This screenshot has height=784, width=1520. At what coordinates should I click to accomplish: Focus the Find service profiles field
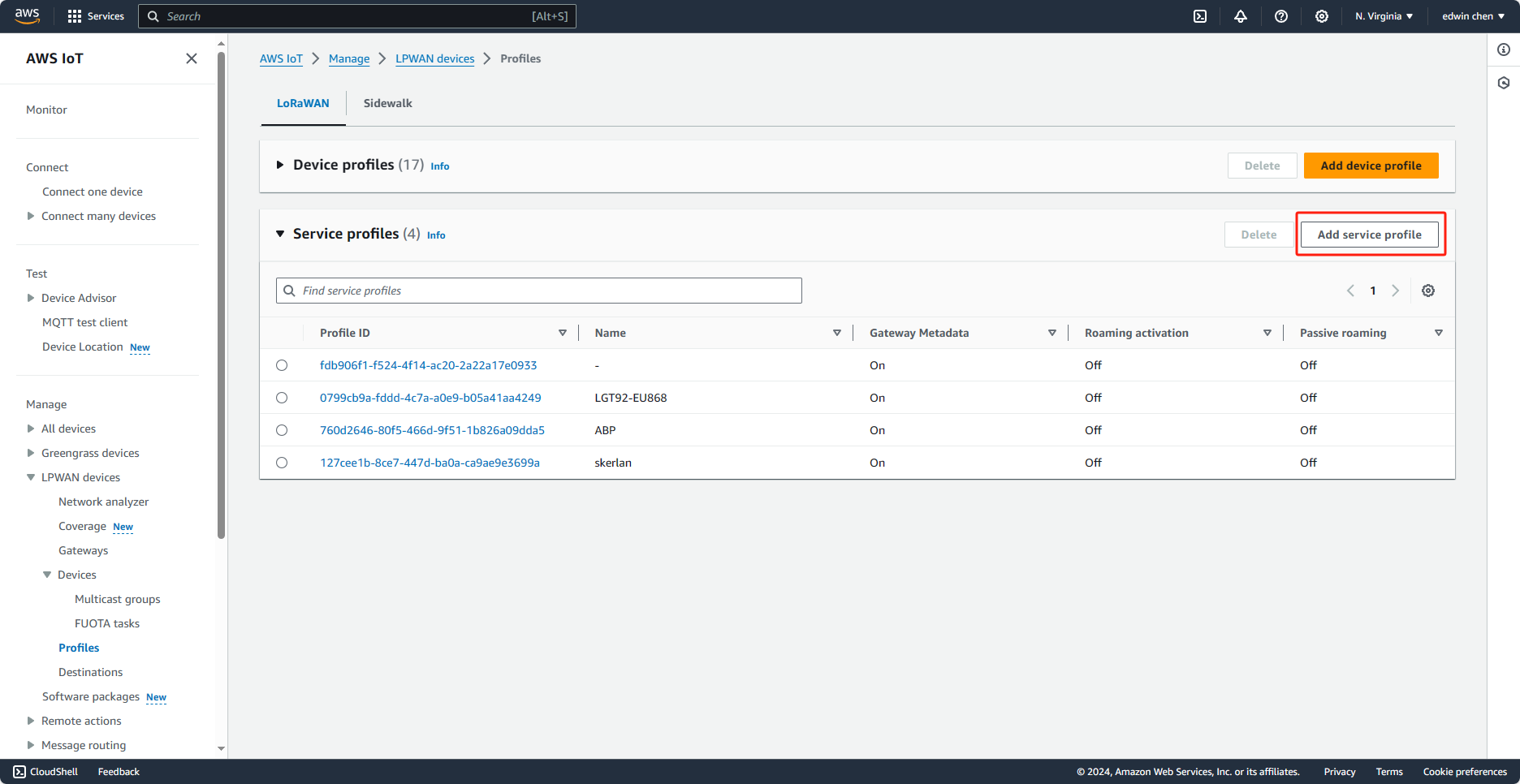coord(539,291)
